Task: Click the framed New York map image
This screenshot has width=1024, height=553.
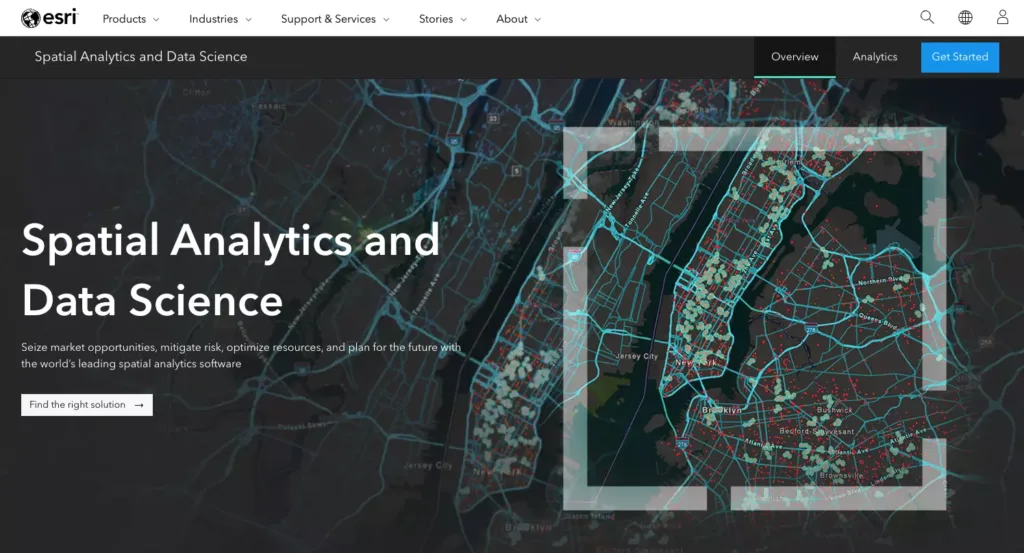Action: 754,318
